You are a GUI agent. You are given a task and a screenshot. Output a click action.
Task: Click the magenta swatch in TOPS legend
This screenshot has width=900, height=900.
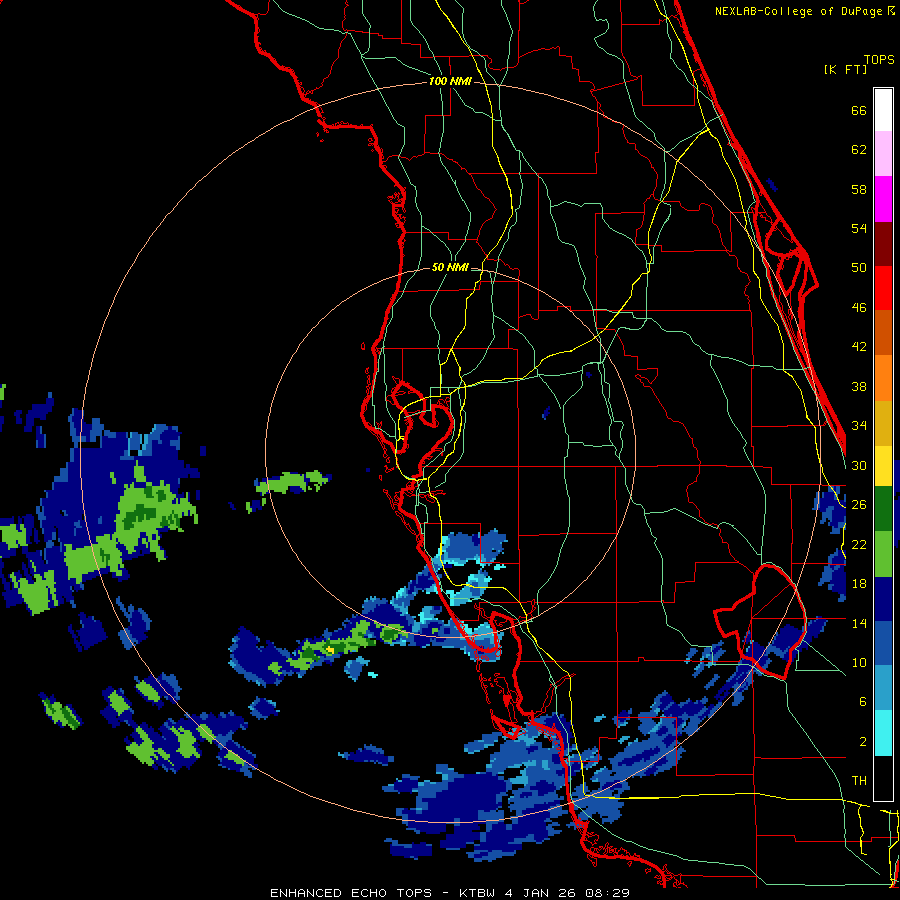click(x=883, y=199)
